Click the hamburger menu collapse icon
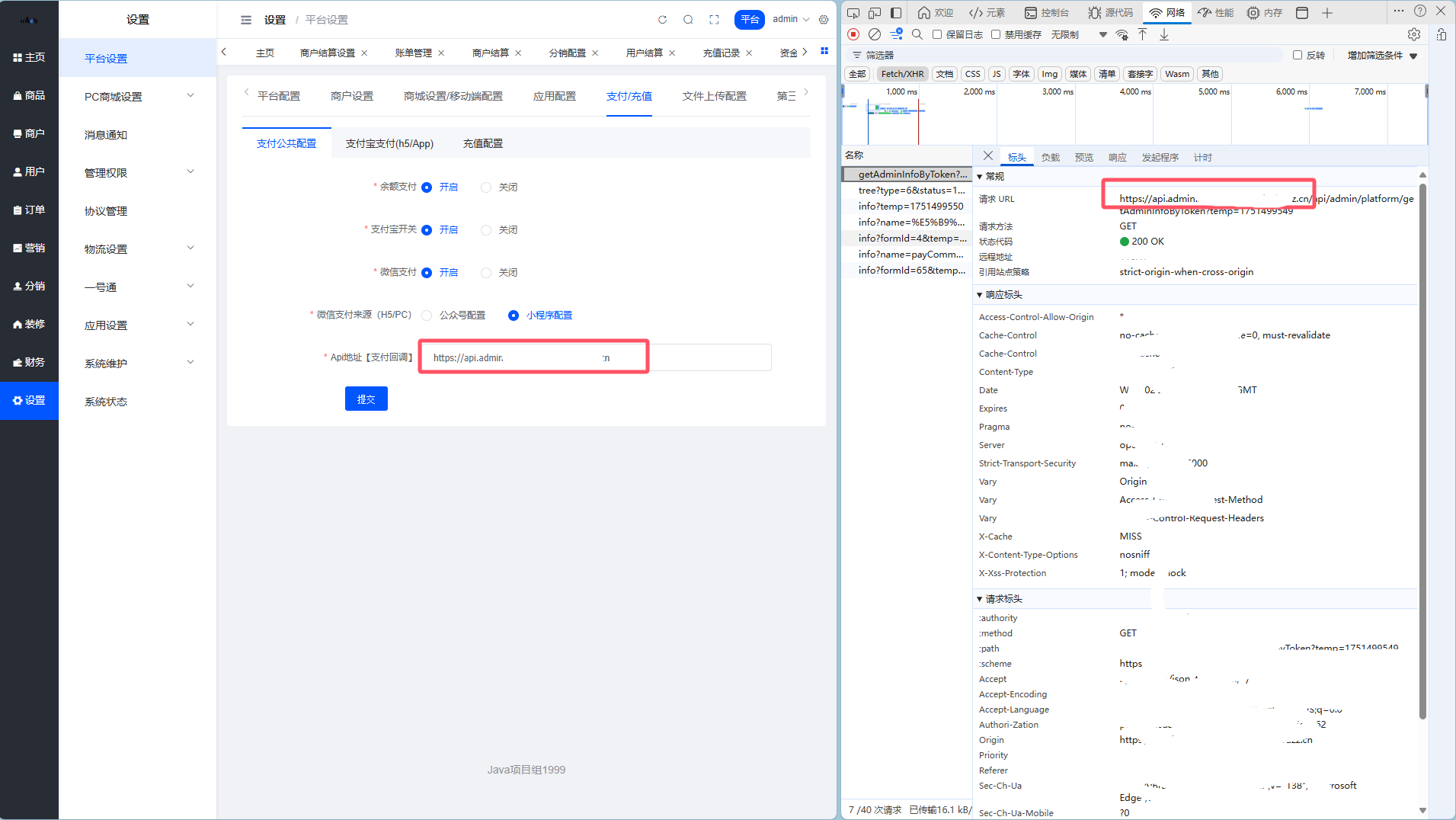This screenshot has width=1456, height=820. 246,20
